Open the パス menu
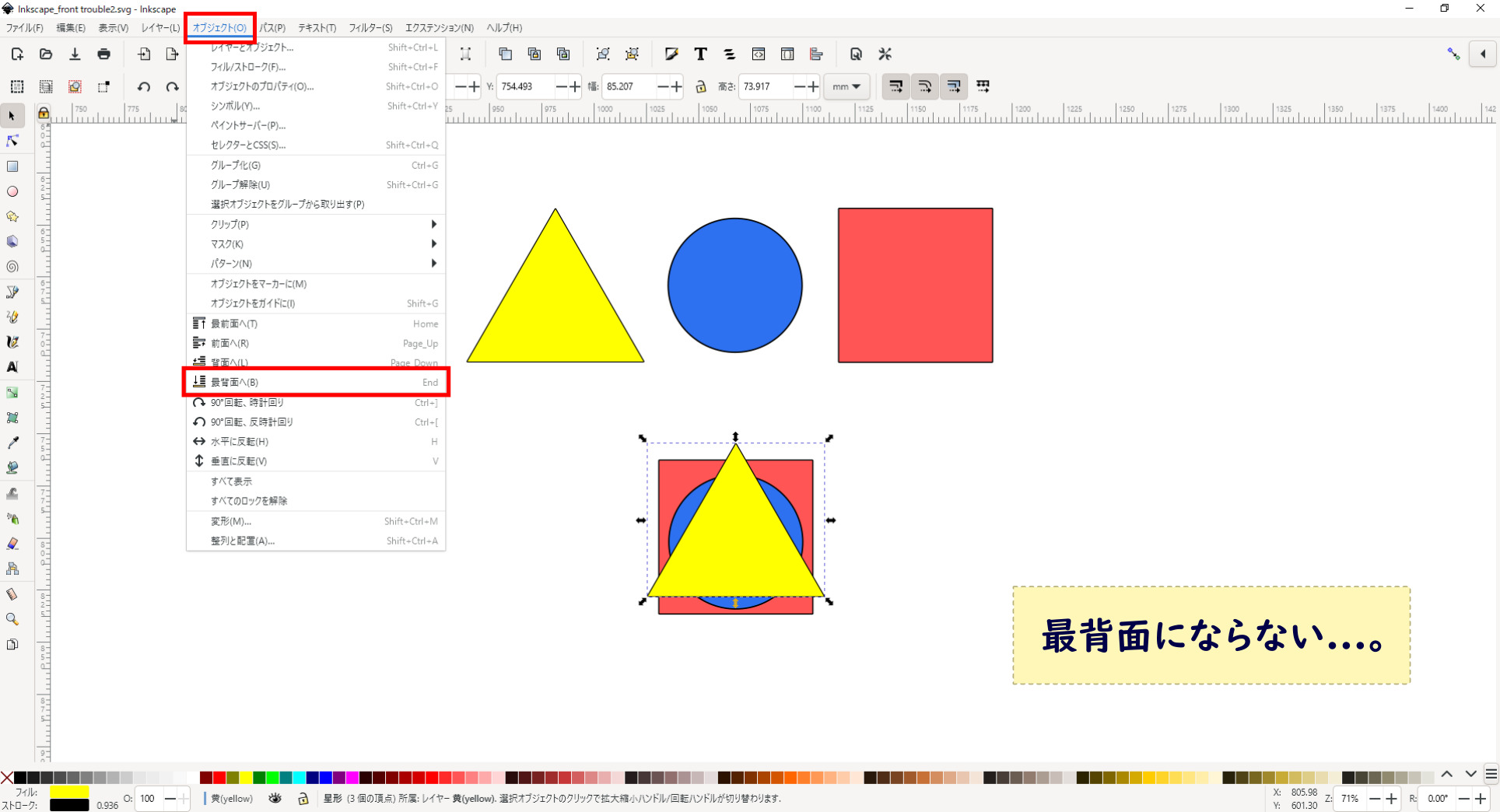The width and height of the screenshot is (1500, 812). click(x=272, y=27)
